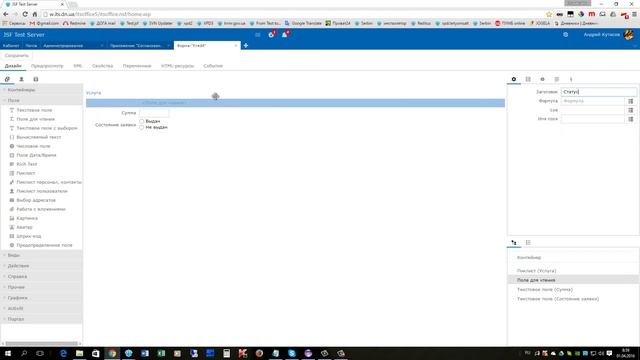Open formula editor icon beside Формула field
Image resolution: width=640 pixels, height=360 pixels.
pyautogui.click(x=631, y=101)
